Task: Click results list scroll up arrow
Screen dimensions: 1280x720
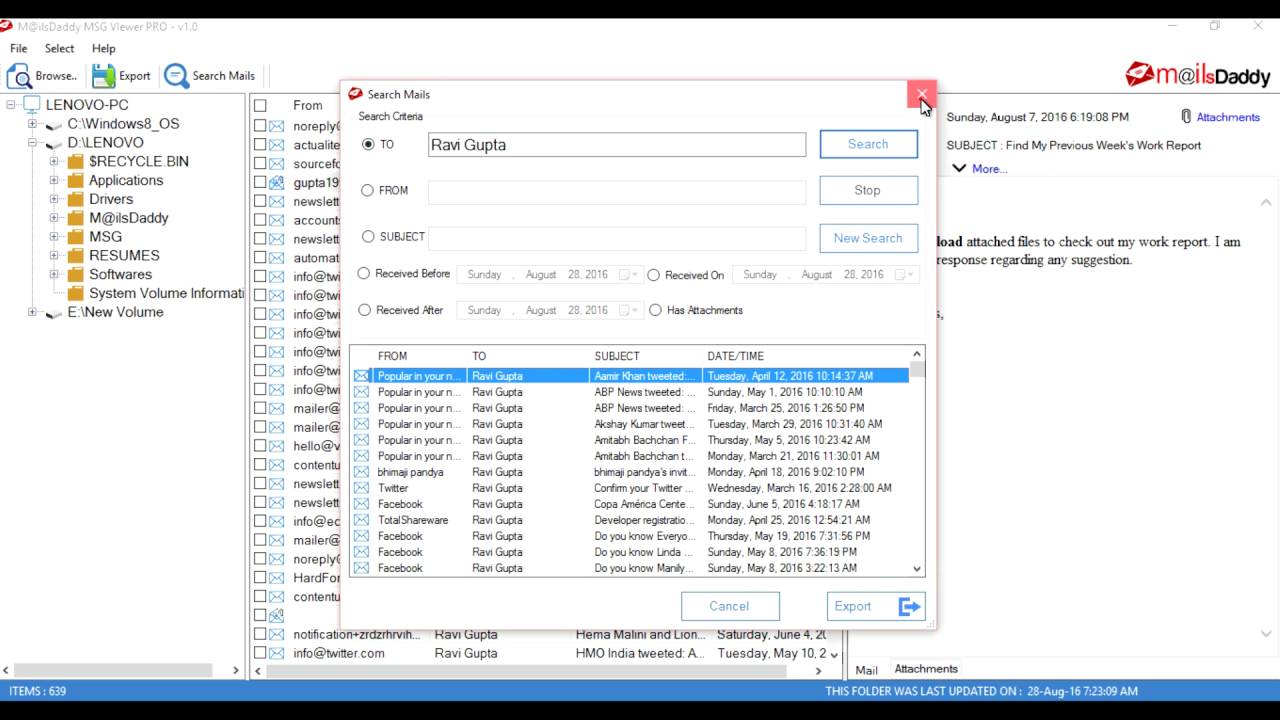Action: [917, 354]
